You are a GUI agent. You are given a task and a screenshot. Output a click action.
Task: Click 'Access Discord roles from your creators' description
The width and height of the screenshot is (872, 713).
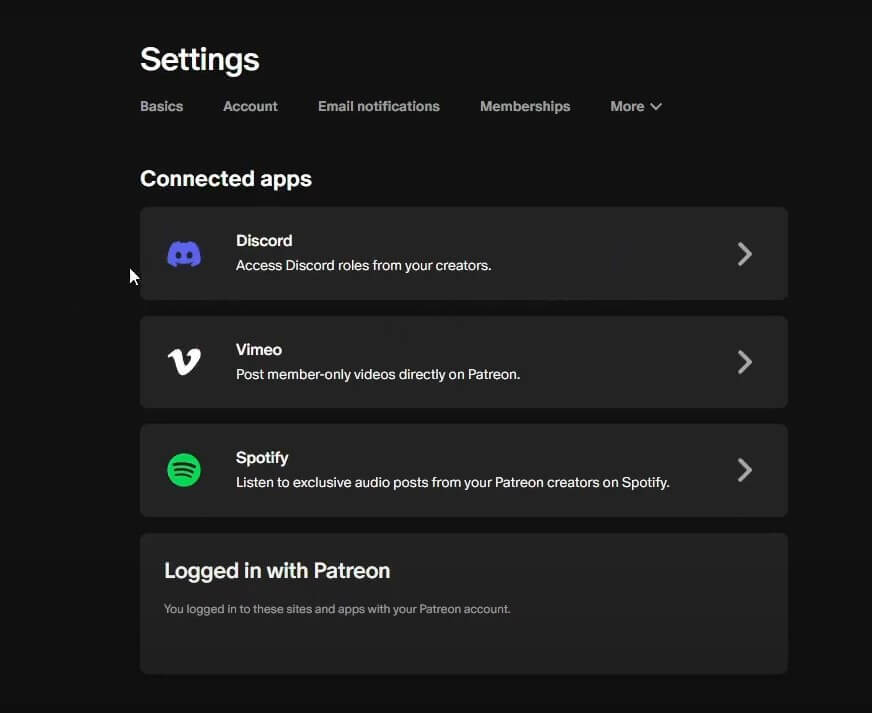pyautogui.click(x=364, y=265)
